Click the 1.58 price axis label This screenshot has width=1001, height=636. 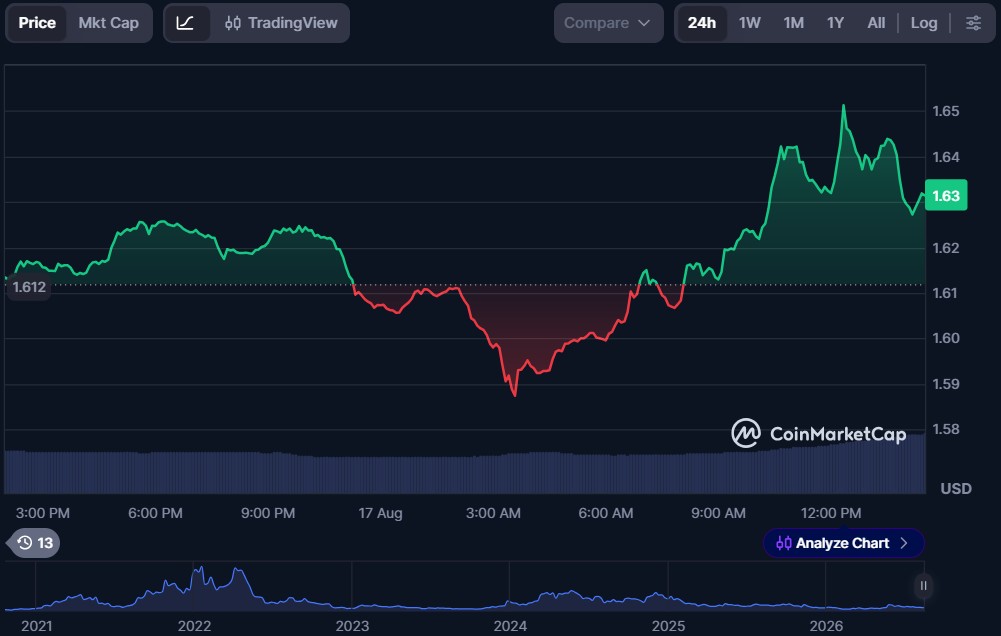click(x=945, y=429)
